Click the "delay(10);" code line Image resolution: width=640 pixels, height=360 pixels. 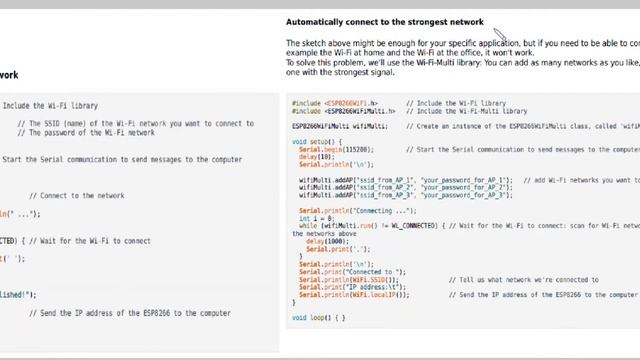(317, 157)
